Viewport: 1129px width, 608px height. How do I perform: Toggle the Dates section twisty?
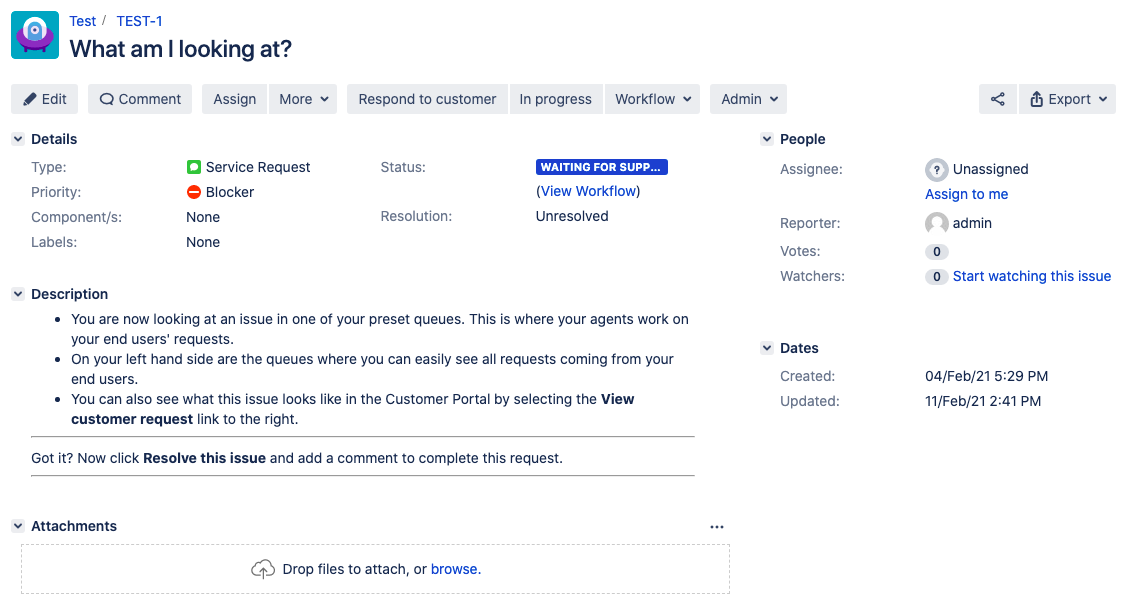(x=767, y=348)
